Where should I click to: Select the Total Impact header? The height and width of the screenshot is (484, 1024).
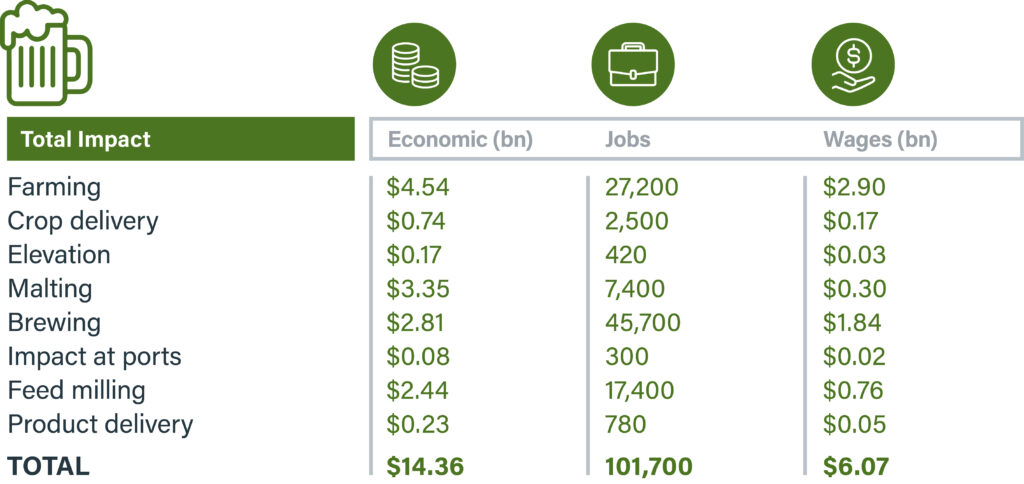coord(86,140)
